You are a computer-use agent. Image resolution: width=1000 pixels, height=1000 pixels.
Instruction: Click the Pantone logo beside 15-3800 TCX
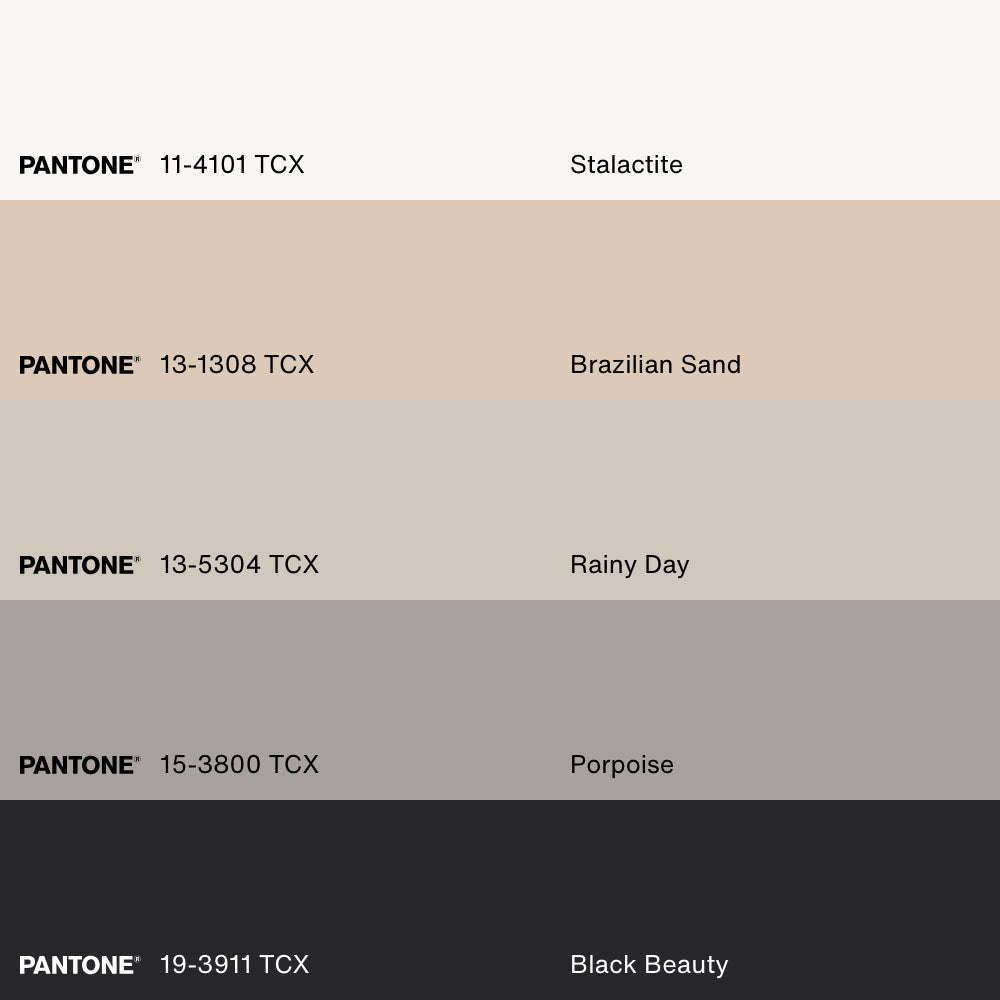pyautogui.click(x=79, y=765)
